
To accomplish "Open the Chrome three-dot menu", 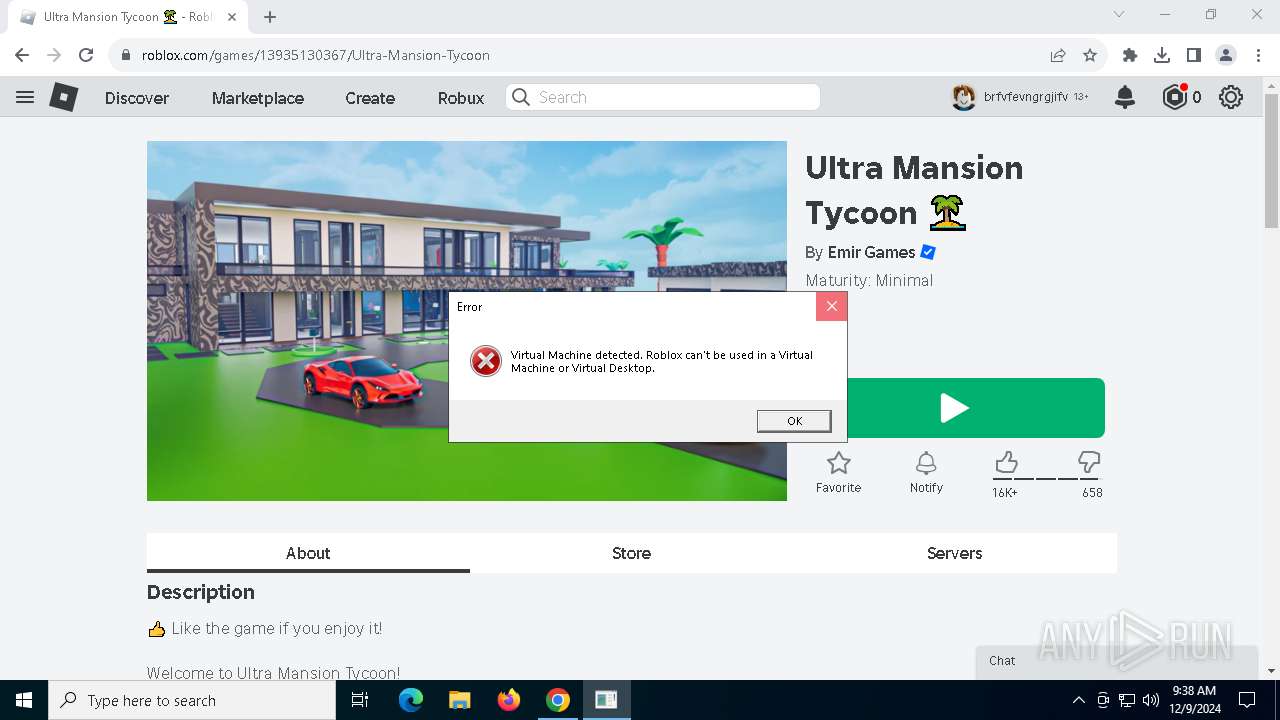I will click(1258, 55).
